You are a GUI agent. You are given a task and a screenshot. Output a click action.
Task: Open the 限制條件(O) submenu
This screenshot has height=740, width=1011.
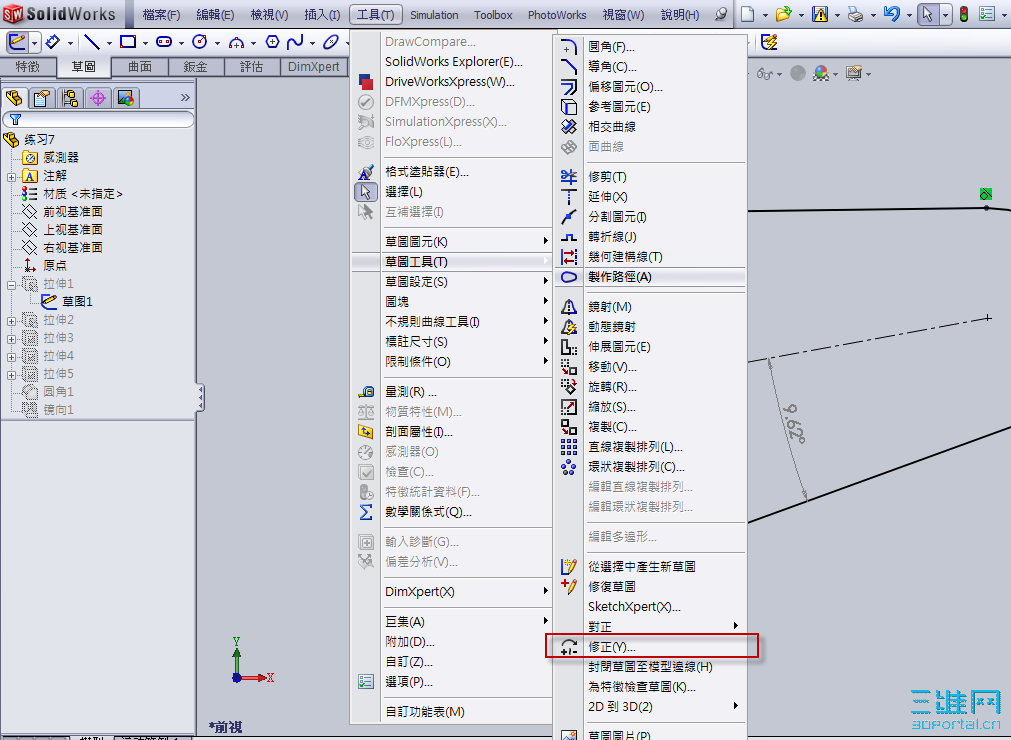pos(451,362)
